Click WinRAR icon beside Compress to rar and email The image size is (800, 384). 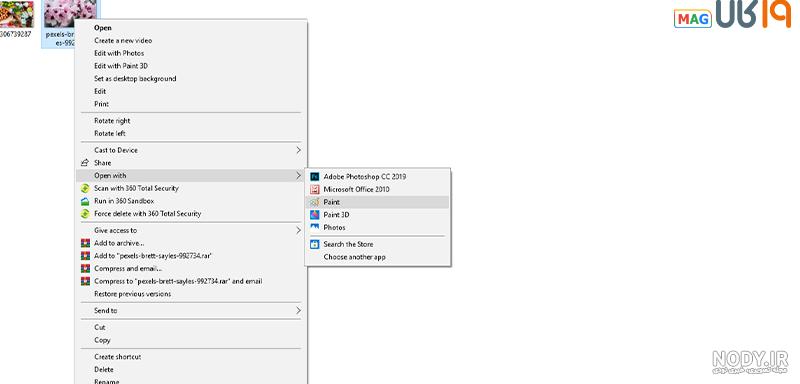85,281
